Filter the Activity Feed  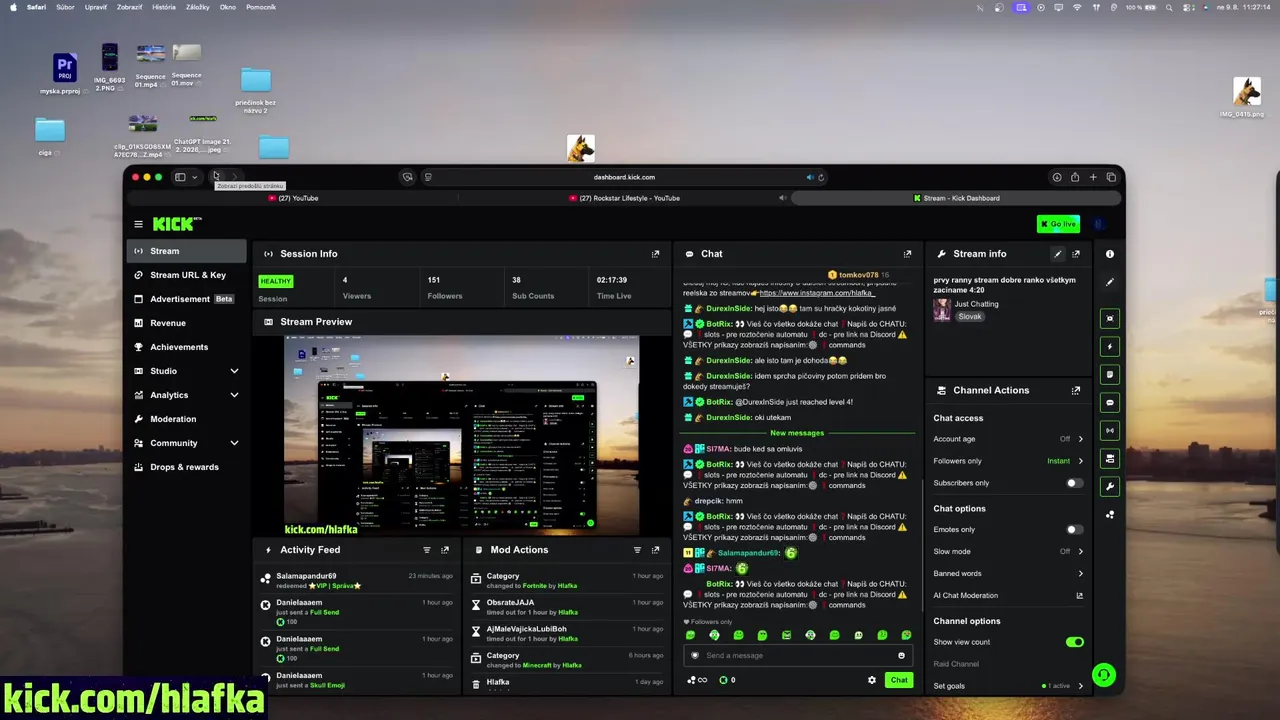click(x=427, y=550)
